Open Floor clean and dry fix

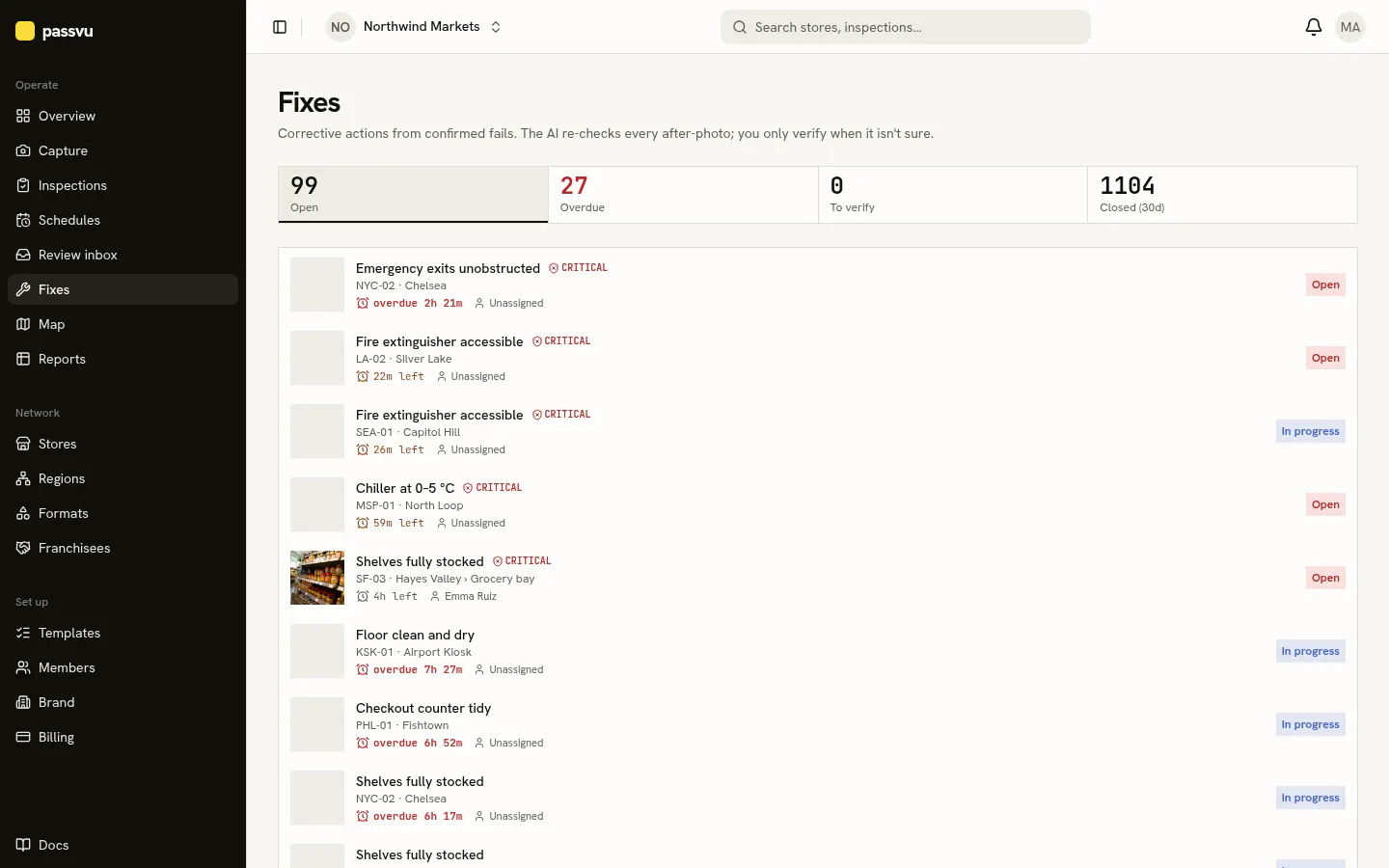point(818,651)
